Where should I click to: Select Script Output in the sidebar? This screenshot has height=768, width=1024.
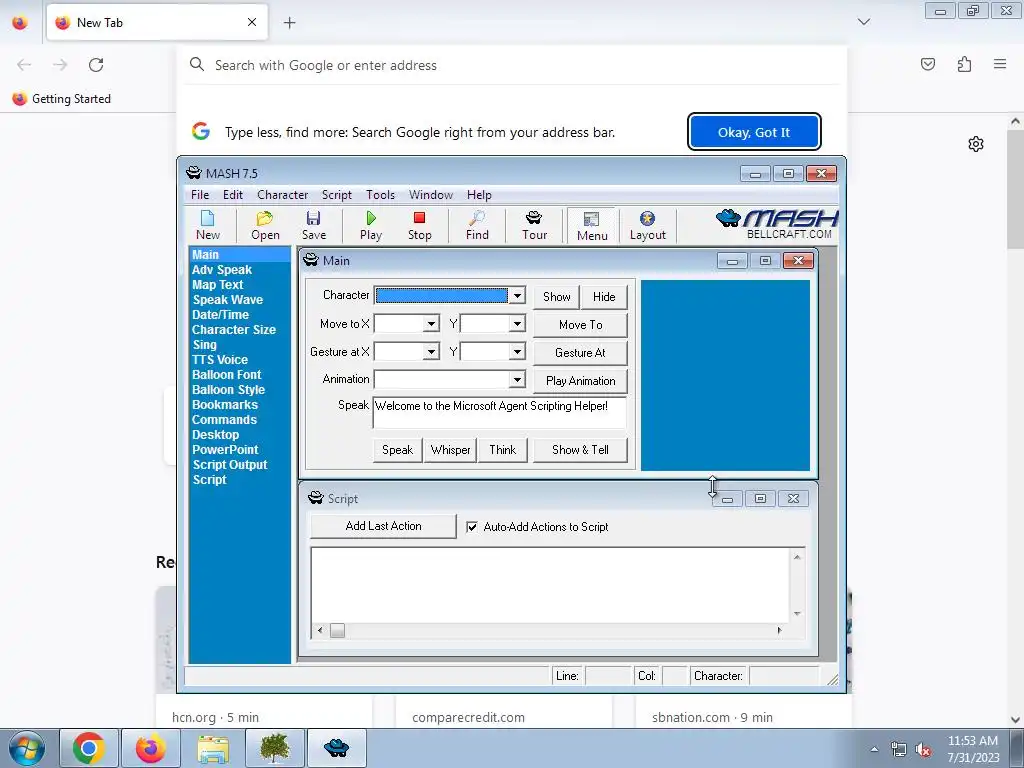tap(230, 465)
